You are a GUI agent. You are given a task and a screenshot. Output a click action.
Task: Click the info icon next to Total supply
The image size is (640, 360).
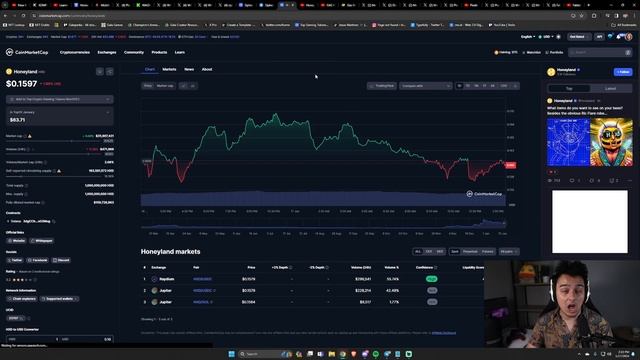pos(27,185)
